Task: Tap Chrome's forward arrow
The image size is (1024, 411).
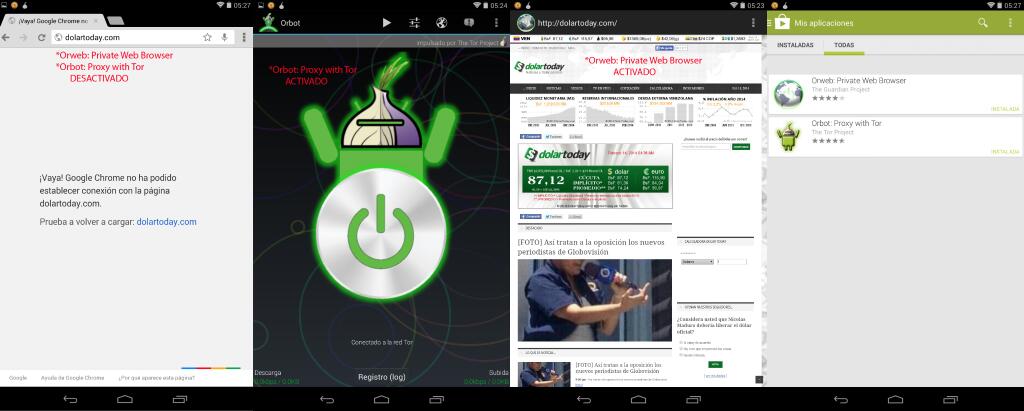Action: (23, 37)
